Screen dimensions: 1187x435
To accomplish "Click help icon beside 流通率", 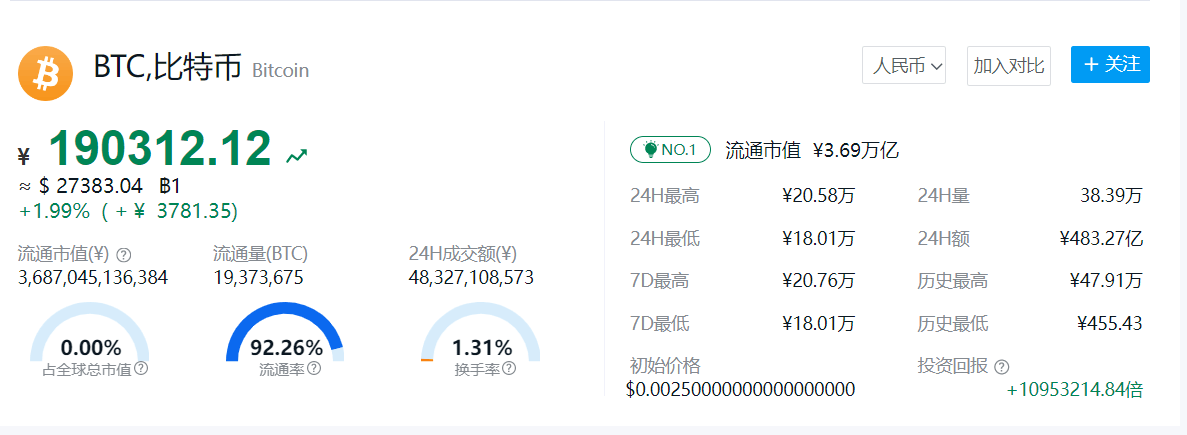I will [314, 368].
